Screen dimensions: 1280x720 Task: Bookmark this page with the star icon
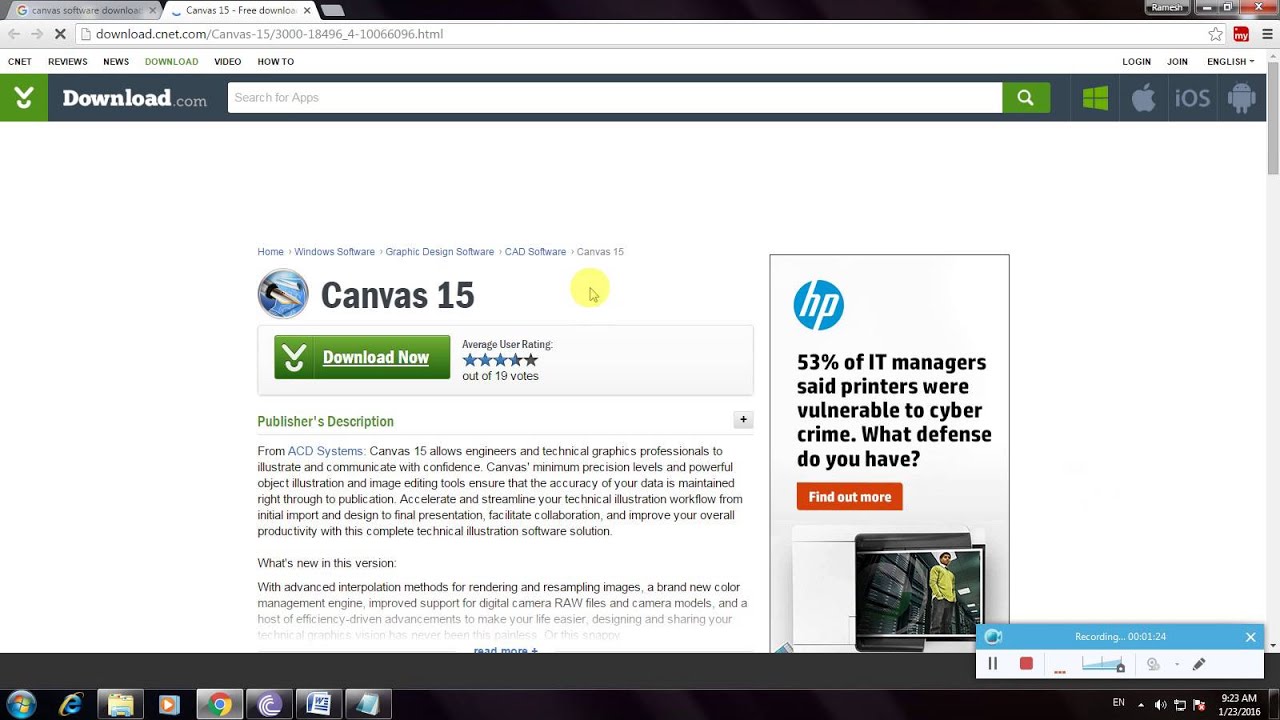[x=1215, y=34]
